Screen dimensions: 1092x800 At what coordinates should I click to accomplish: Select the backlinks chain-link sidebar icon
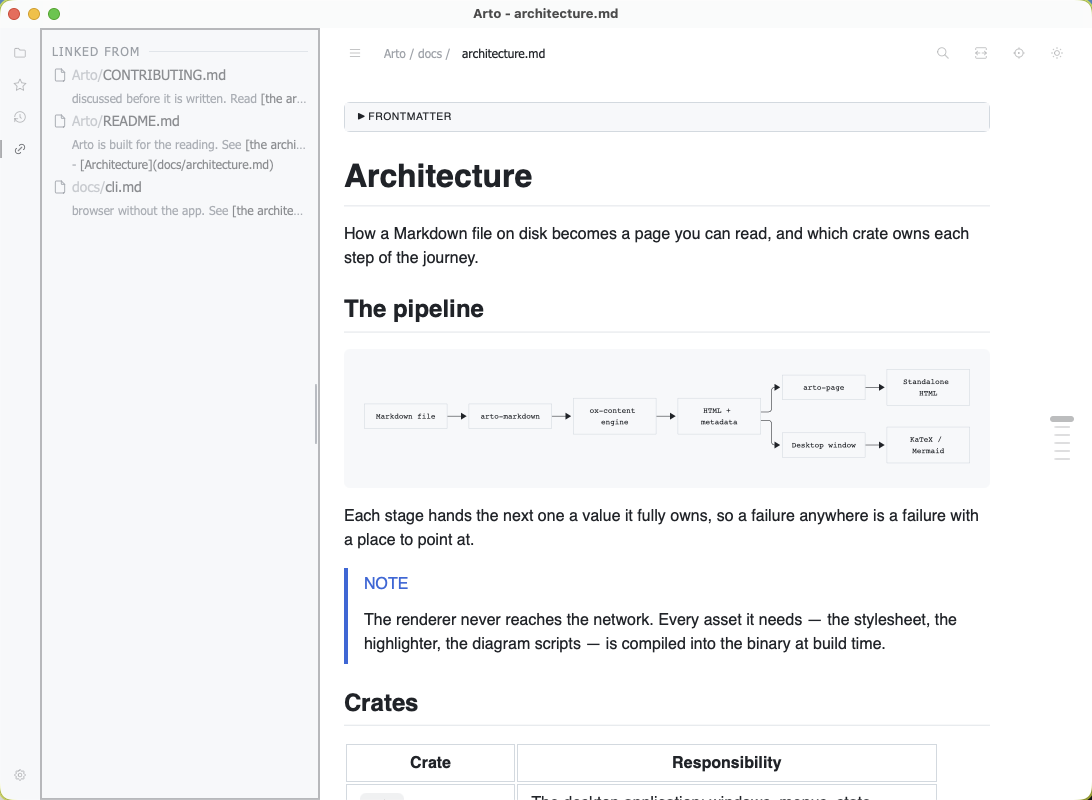[x=20, y=149]
